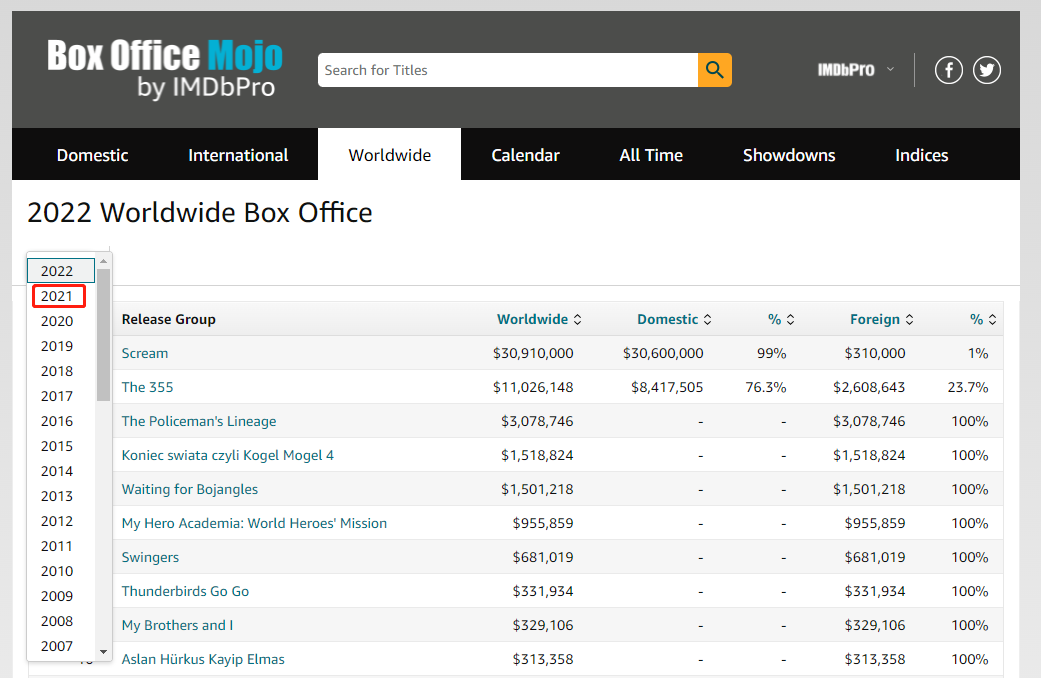Click the orange search magnifier button
The height and width of the screenshot is (678, 1041).
point(714,70)
